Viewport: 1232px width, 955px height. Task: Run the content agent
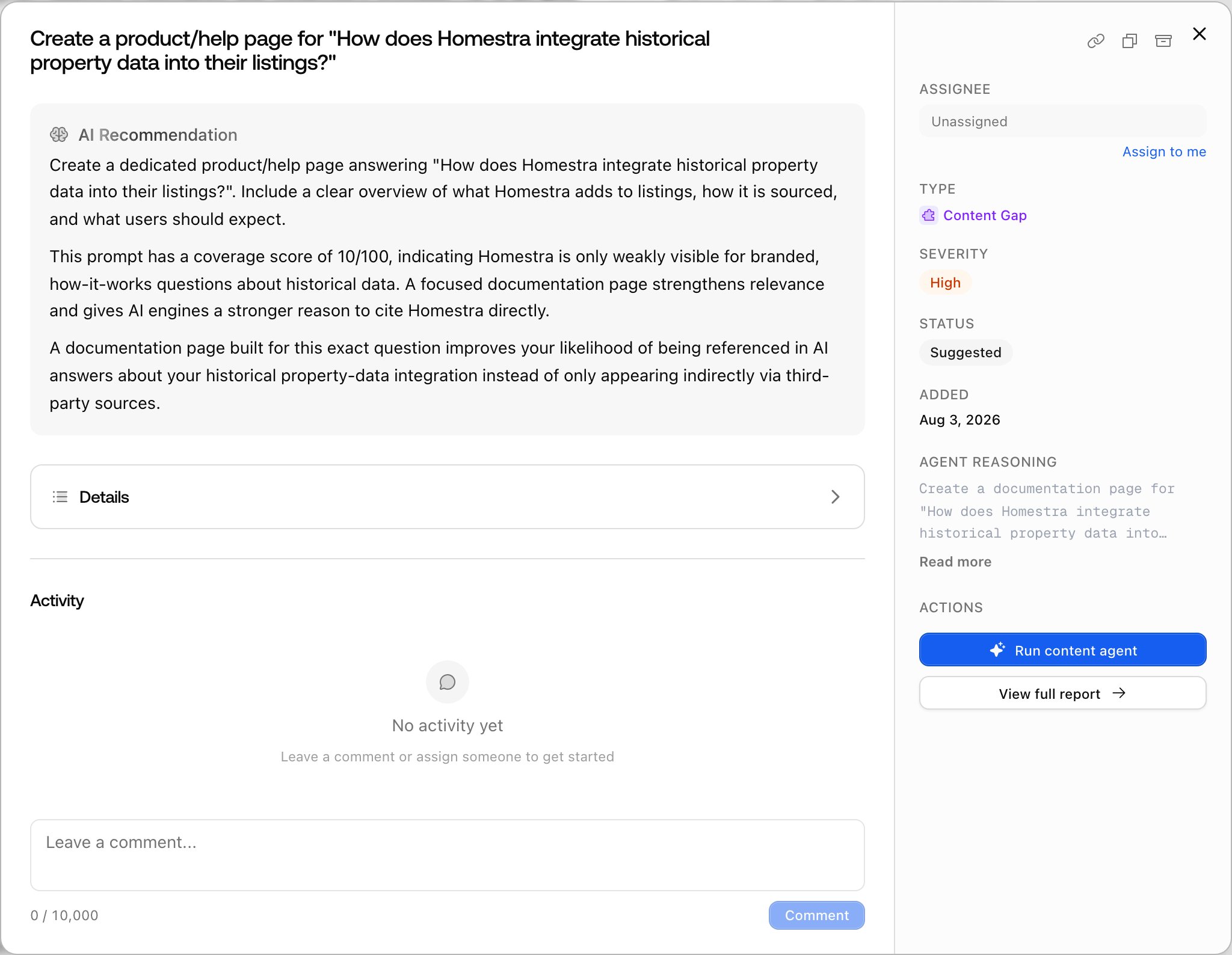pyautogui.click(x=1062, y=650)
